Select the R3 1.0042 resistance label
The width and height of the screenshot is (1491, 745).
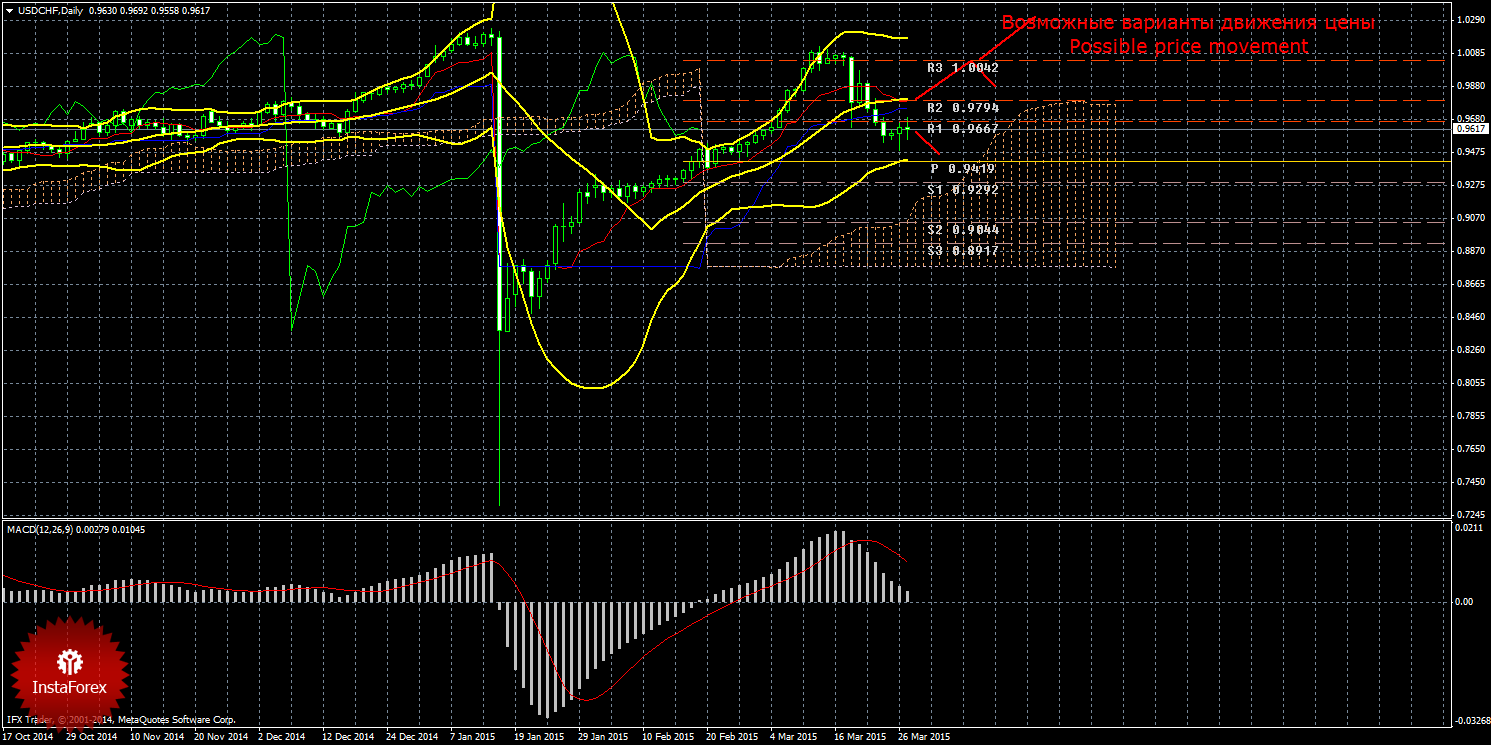coord(962,68)
